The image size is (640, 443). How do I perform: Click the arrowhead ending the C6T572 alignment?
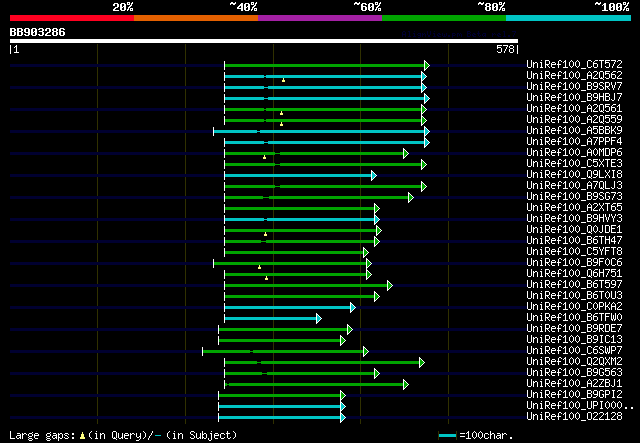click(427, 65)
